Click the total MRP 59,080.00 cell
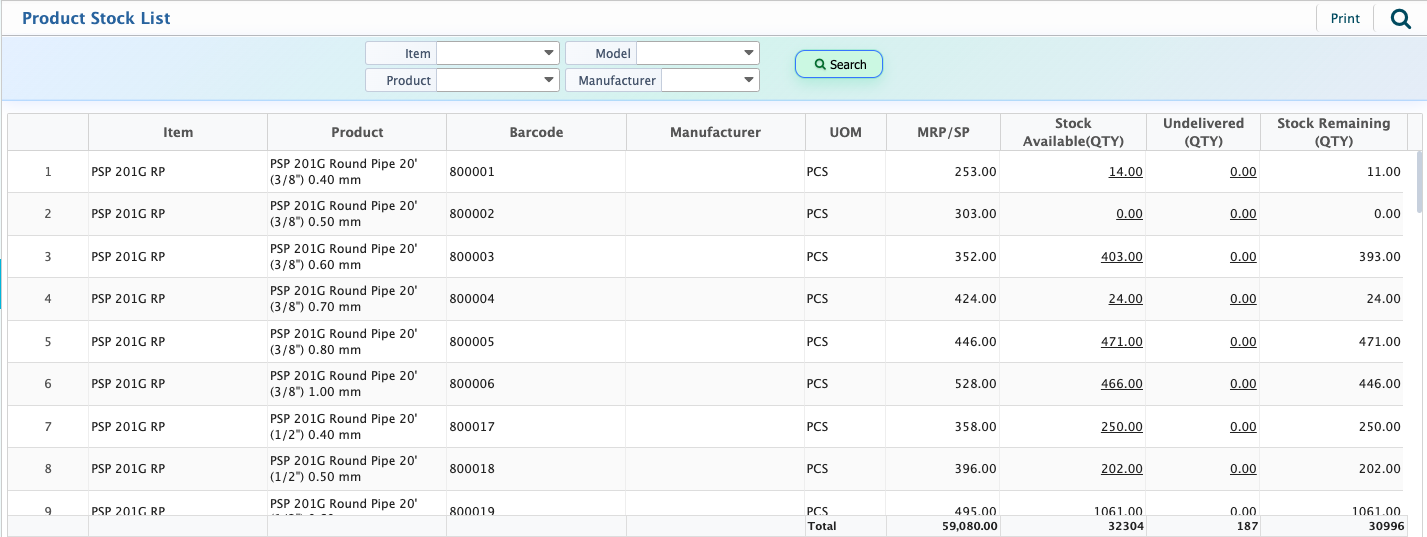The image size is (1427, 537). tap(943, 526)
